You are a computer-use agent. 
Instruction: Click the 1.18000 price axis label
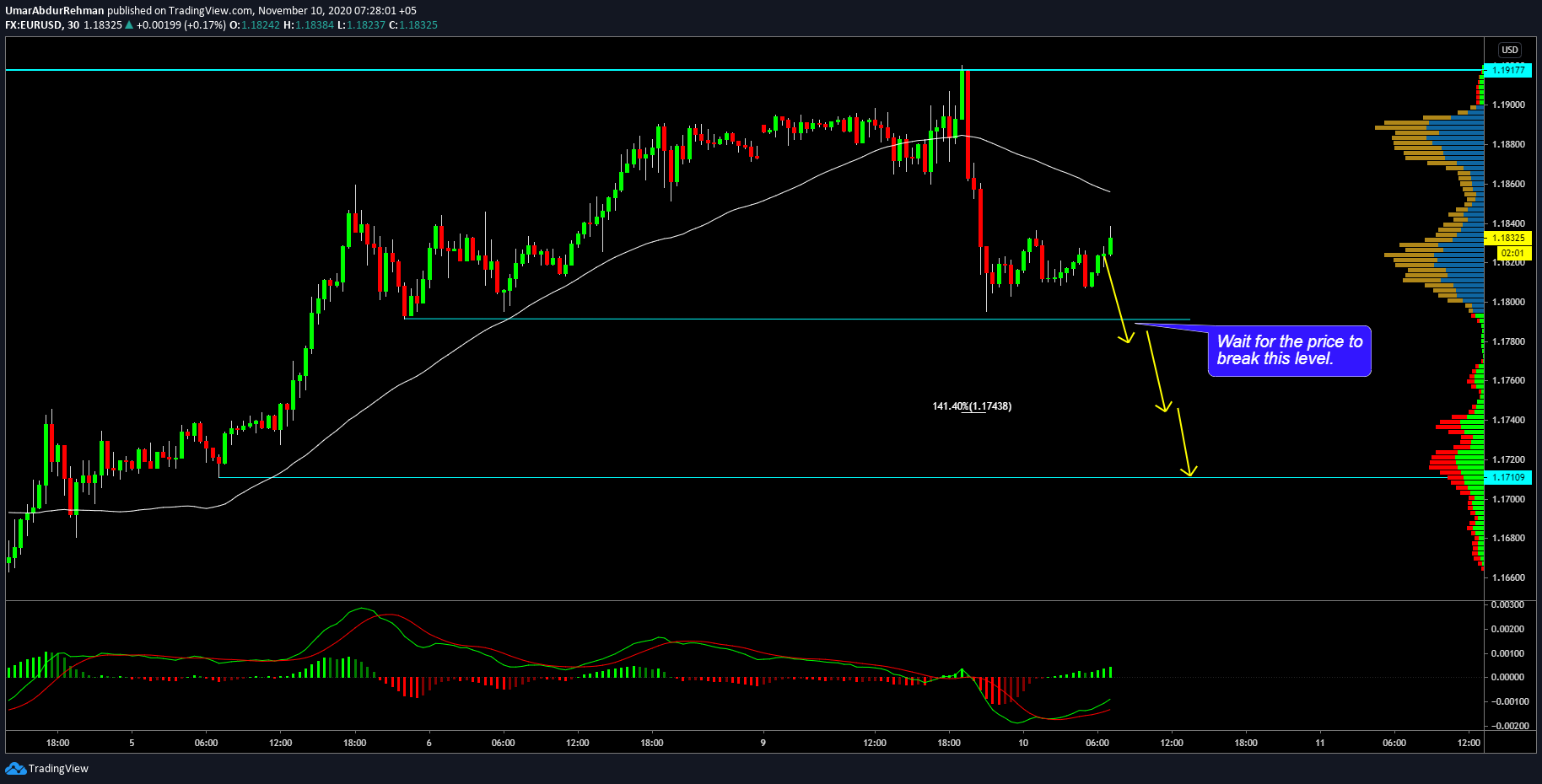pyautogui.click(x=1508, y=302)
